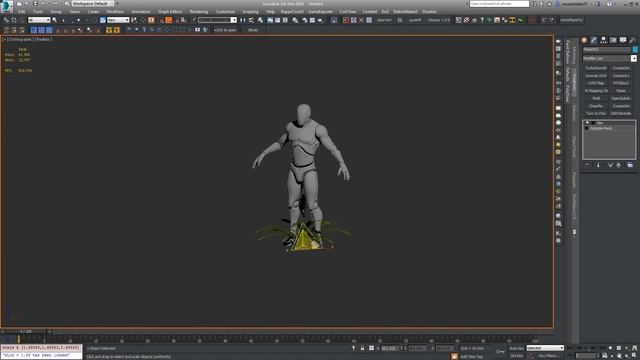The height and width of the screenshot is (360, 640).
Task: Open the Modifier List dropdown arrow
Action: pyautogui.click(x=633, y=58)
